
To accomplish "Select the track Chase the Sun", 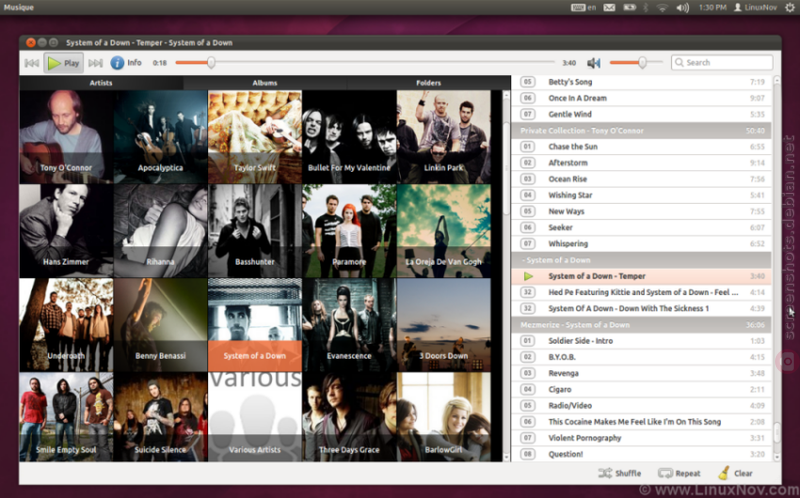I will (x=641, y=146).
